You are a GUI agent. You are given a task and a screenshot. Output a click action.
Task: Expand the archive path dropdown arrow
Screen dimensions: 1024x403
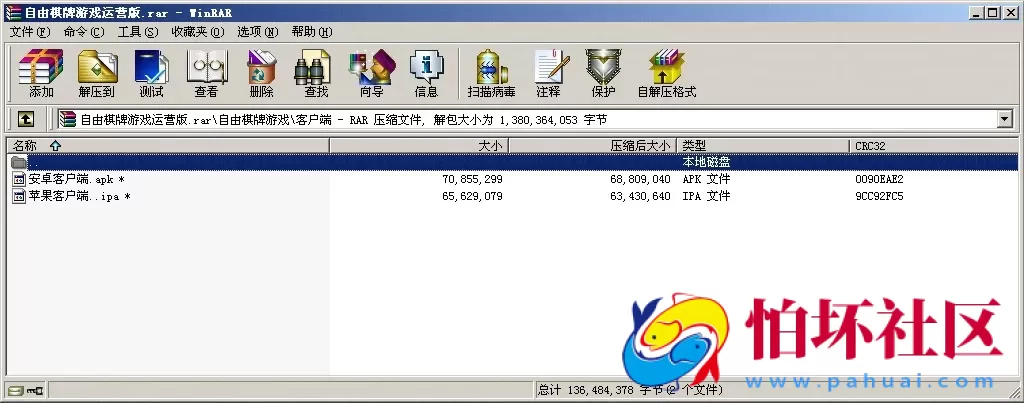pyautogui.click(x=1004, y=119)
